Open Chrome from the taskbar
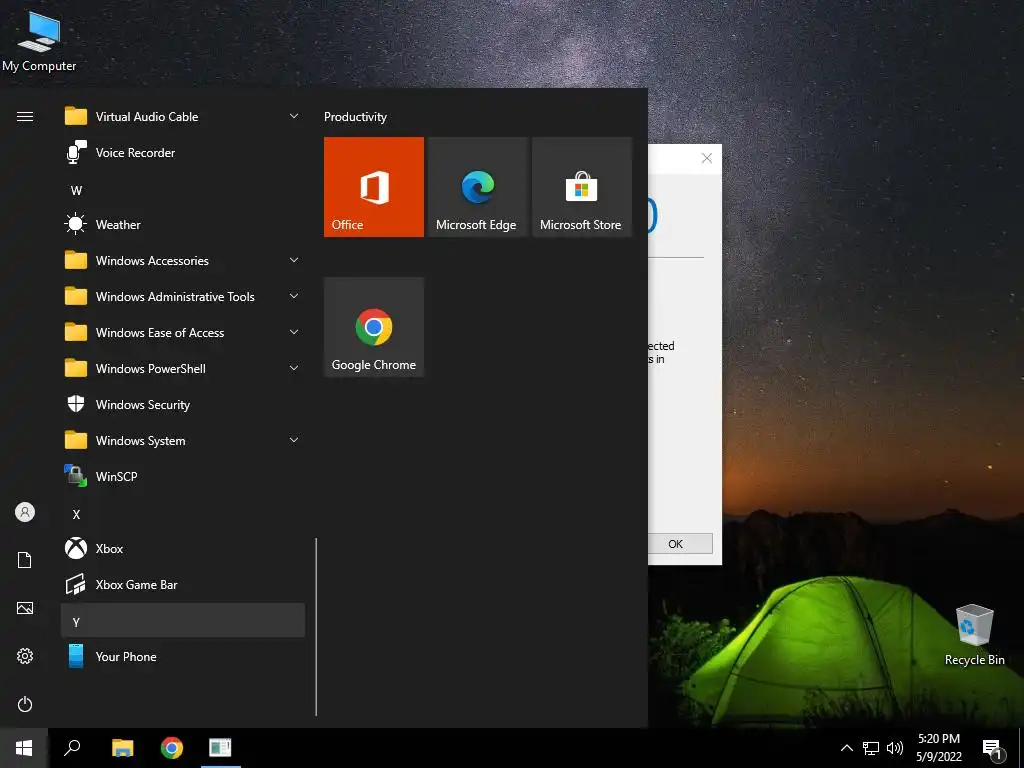The height and width of the screenshot is (768, 1024). point(172,748)
